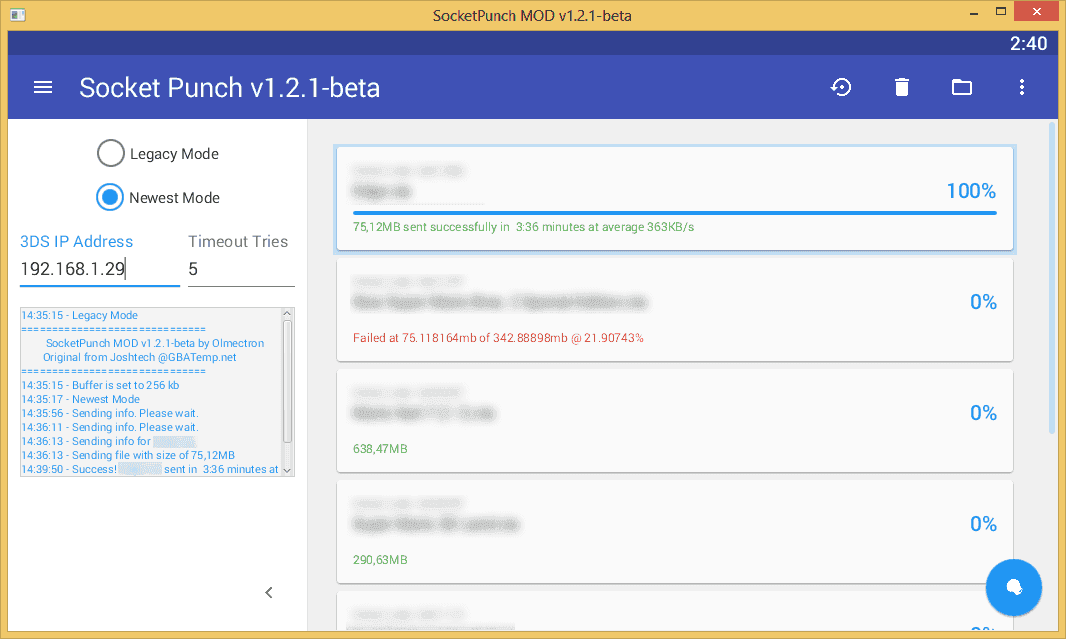Select the 638,47MB file card

click(674, 421)
